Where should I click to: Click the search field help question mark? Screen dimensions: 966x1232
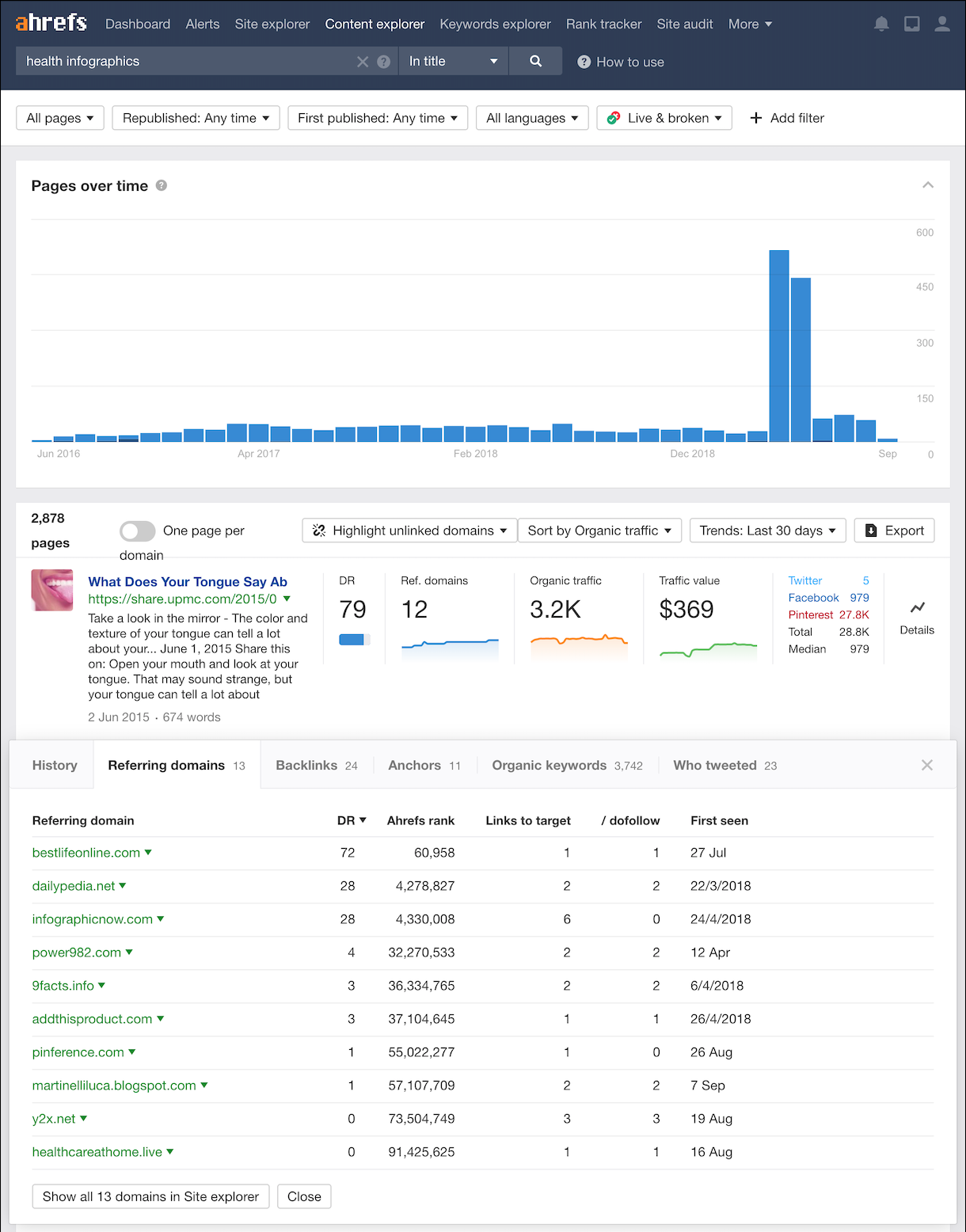(x=384, y=62)
